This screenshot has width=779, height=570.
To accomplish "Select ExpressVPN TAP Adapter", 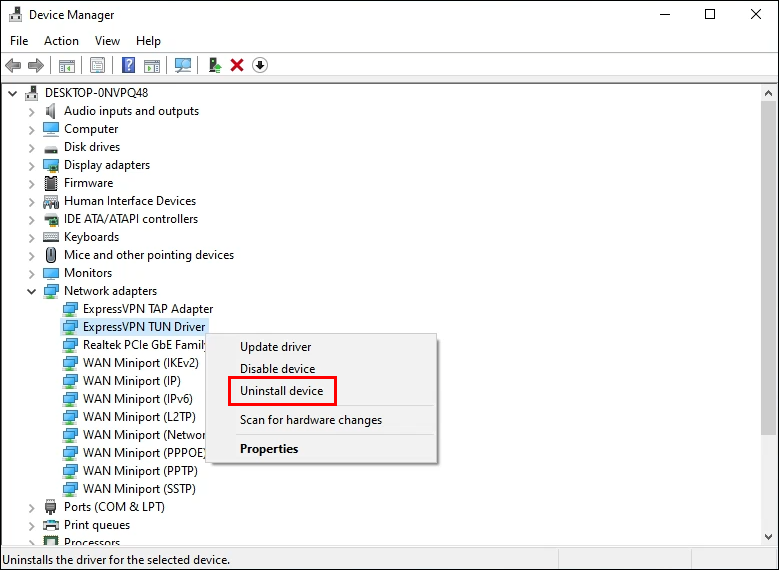I will click(148, 309).
